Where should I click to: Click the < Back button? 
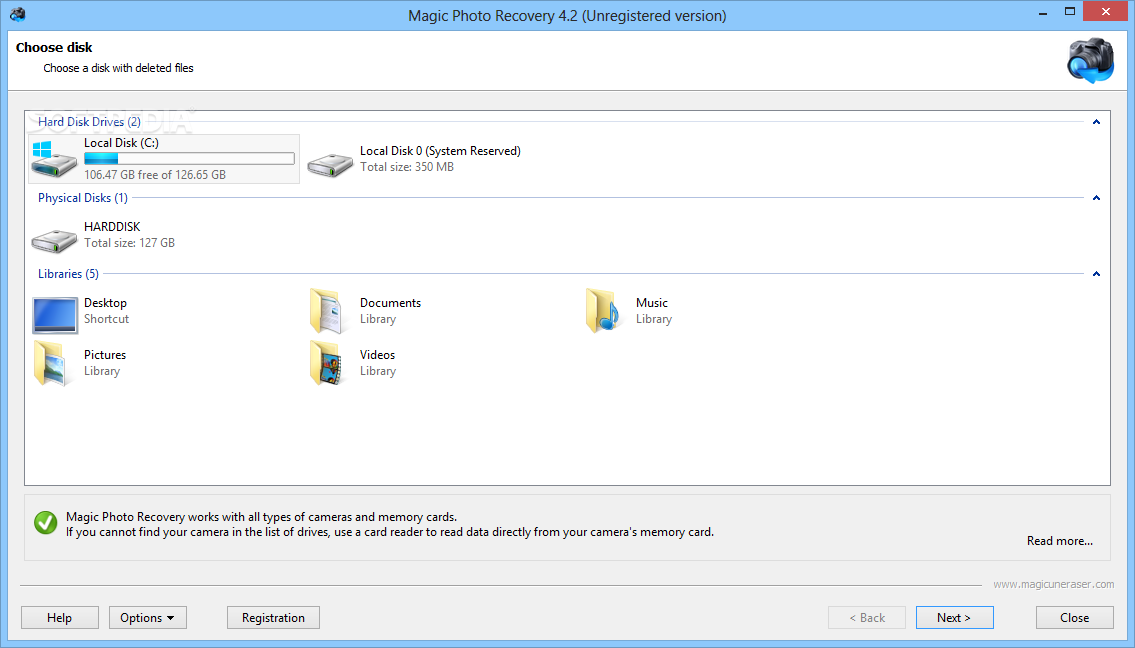pos(866,618)
